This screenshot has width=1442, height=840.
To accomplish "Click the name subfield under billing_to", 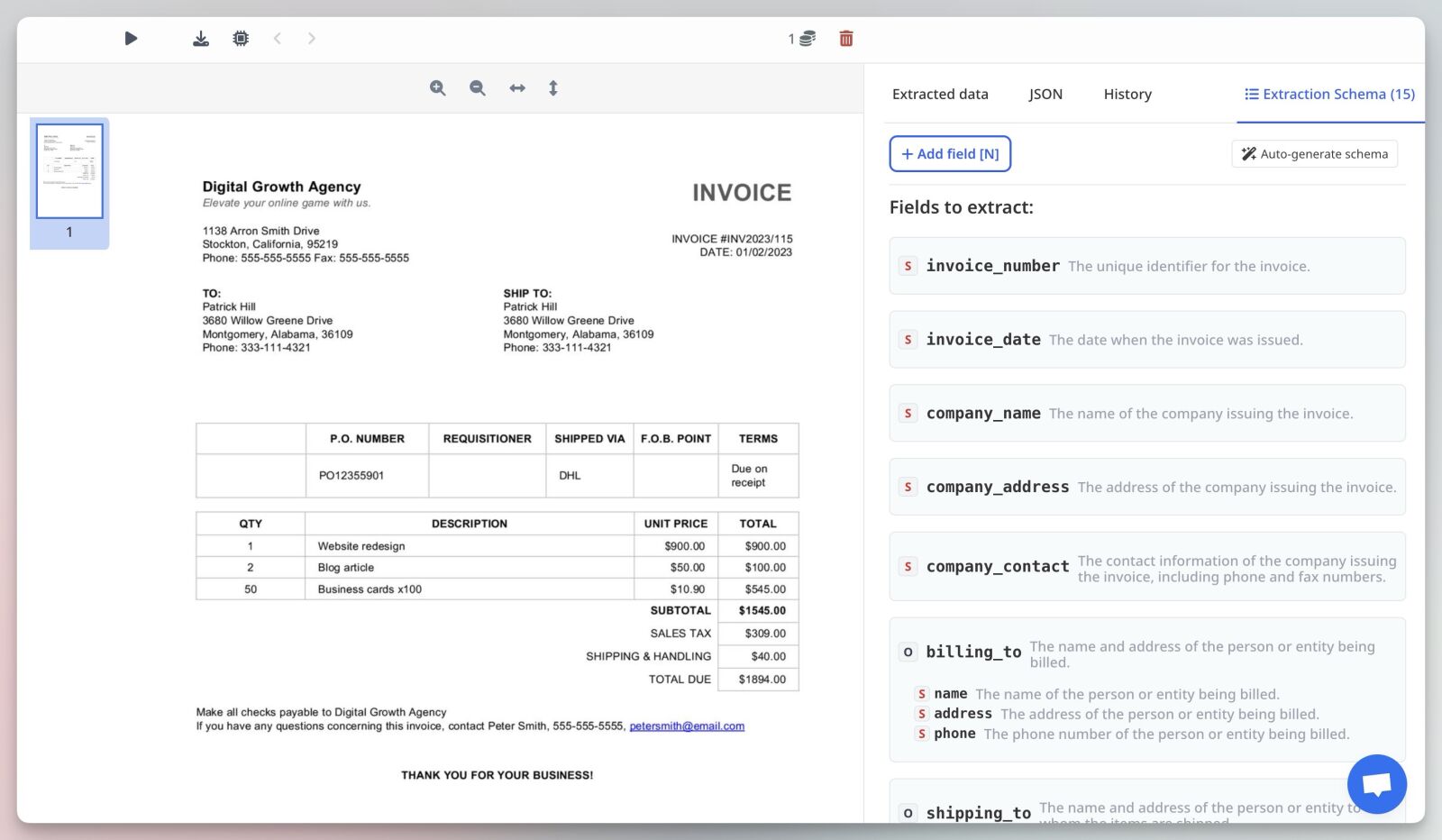I will pos(1098,694).
